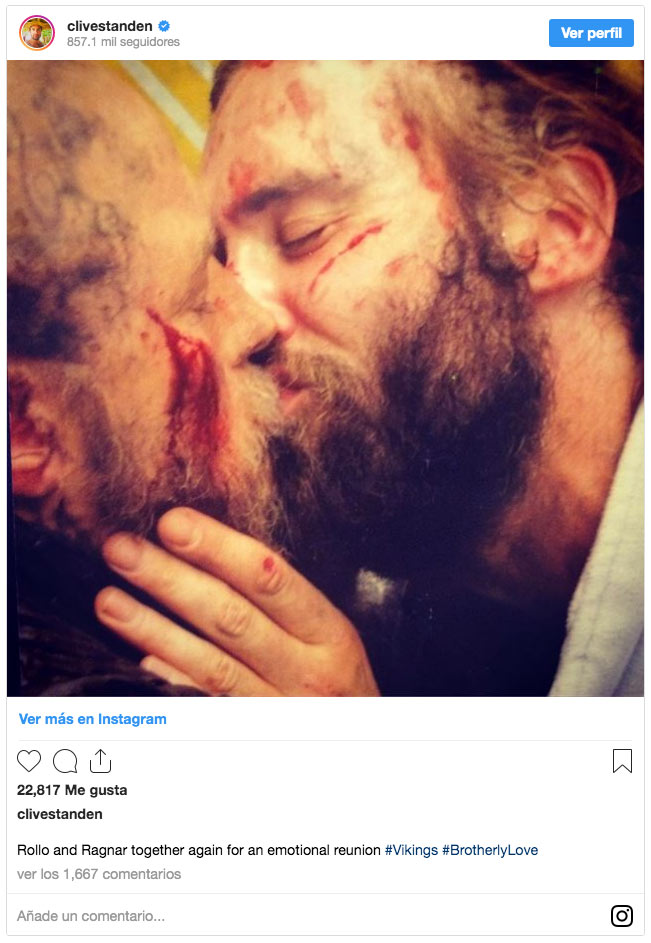Click the Rollo and Ragnar caption text
This screenshot has width=651, height=943.
point(200,850)
